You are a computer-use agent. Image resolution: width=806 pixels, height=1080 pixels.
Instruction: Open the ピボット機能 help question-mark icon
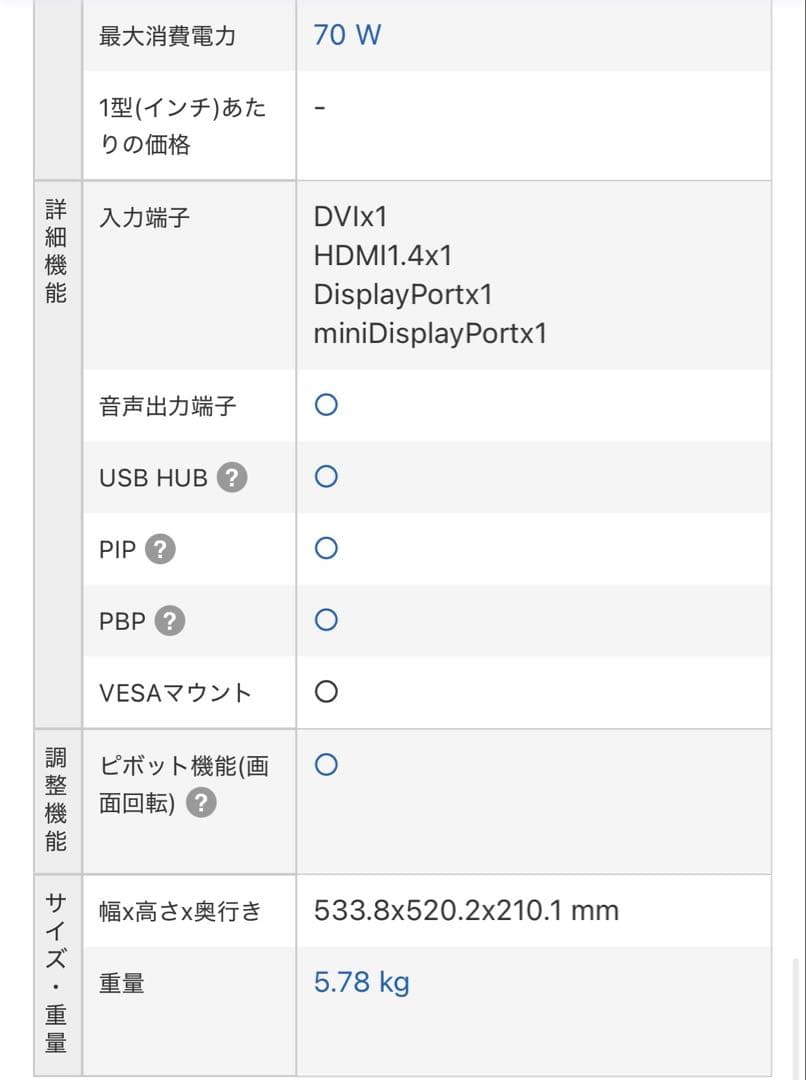coord(199,801)
